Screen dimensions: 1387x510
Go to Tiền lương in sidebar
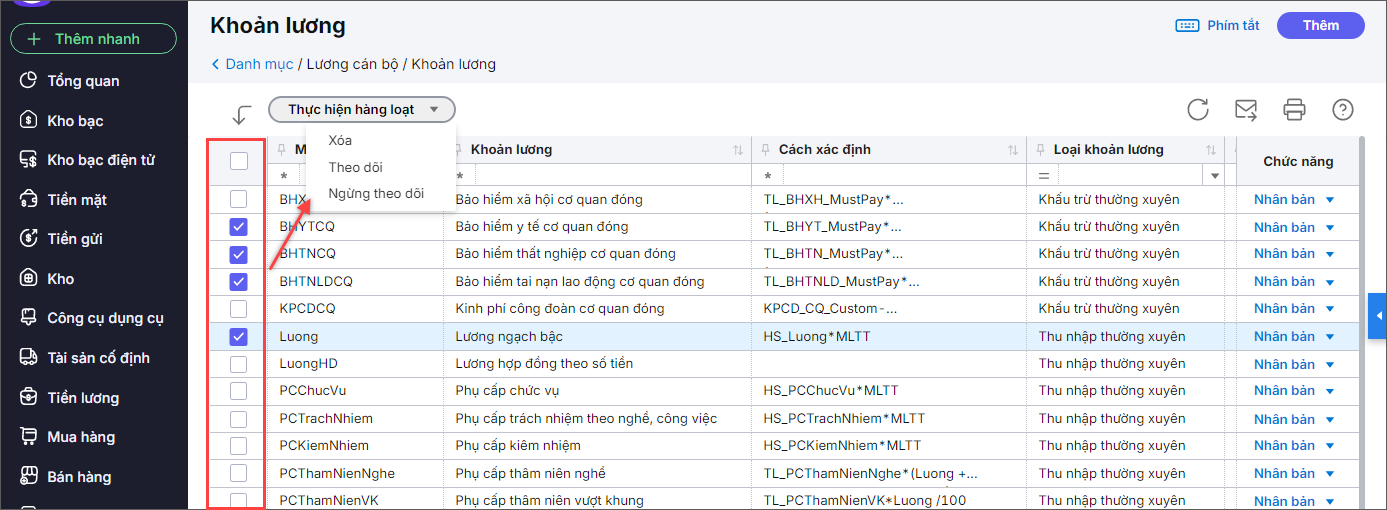click(x=82, y=398)
